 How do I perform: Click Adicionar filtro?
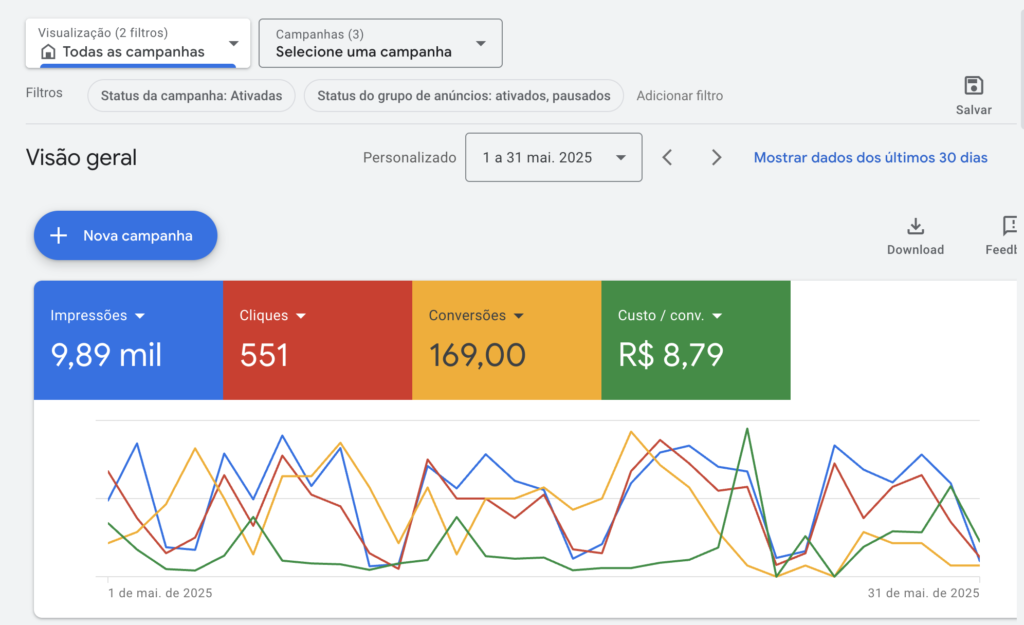pyautogui.click(x=680, y=96)
